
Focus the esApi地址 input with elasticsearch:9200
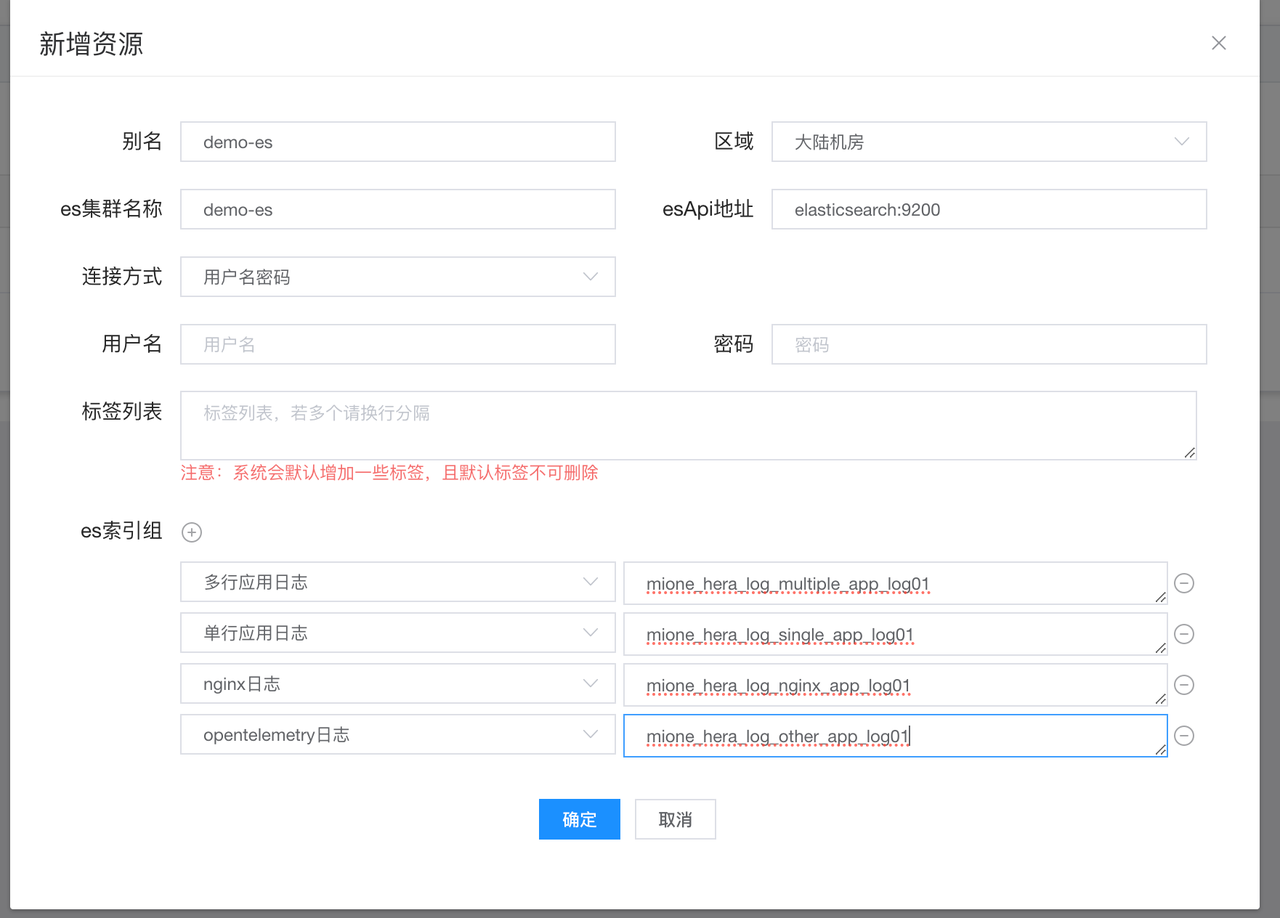[989, 210]
